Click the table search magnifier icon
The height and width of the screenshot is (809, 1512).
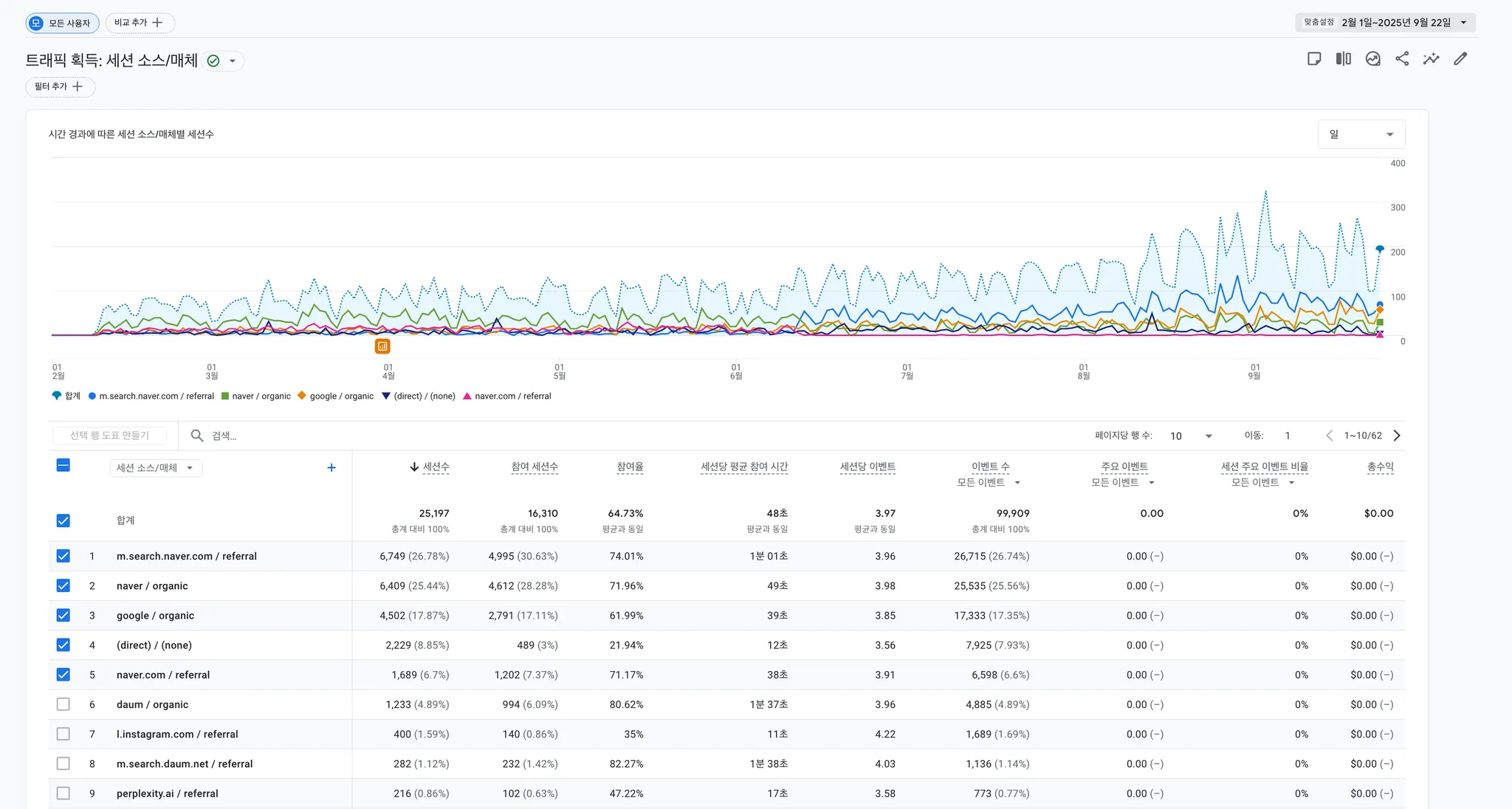196,436
